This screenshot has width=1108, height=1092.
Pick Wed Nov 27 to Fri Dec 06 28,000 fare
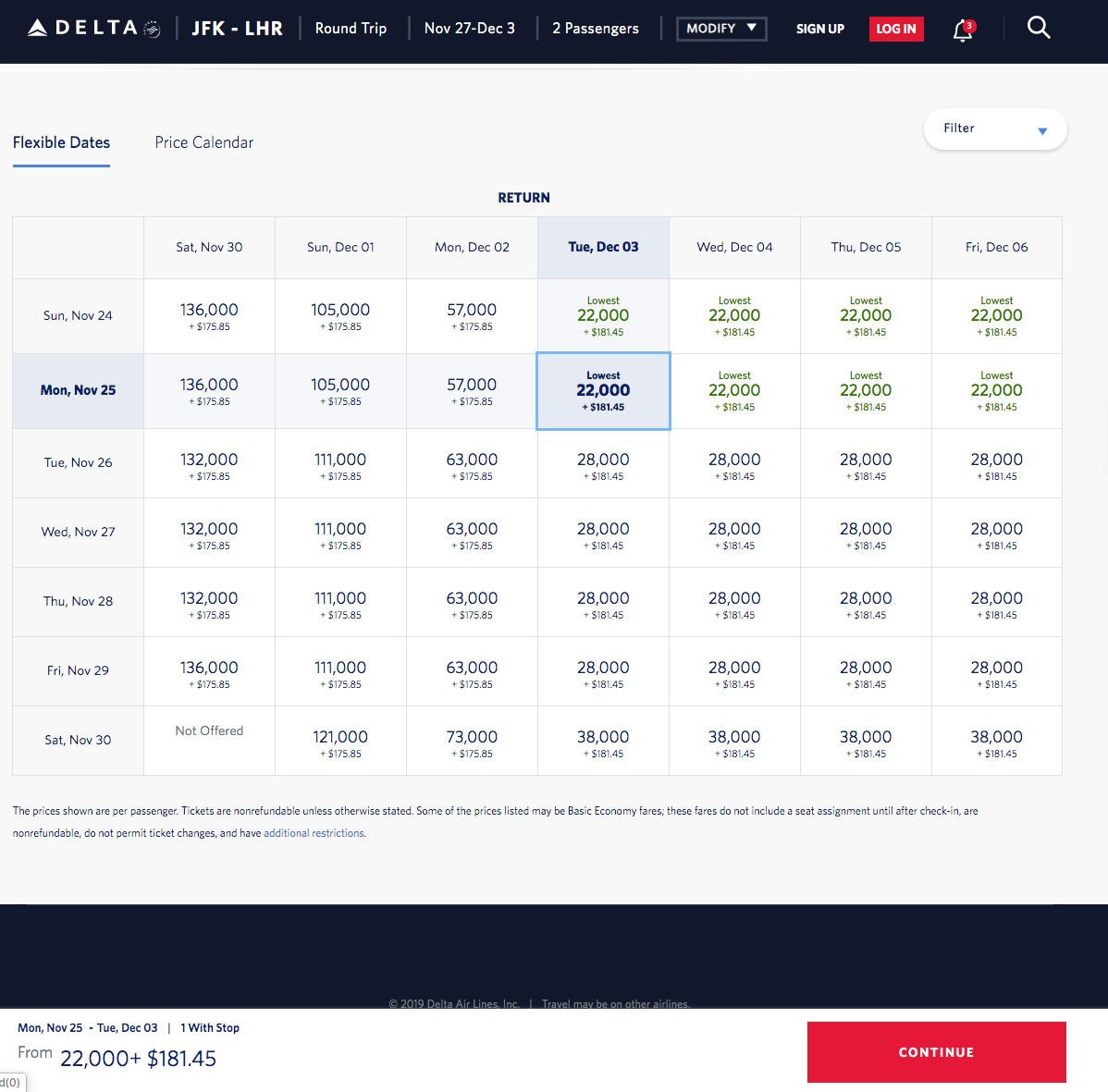click(x=996, y=532)
